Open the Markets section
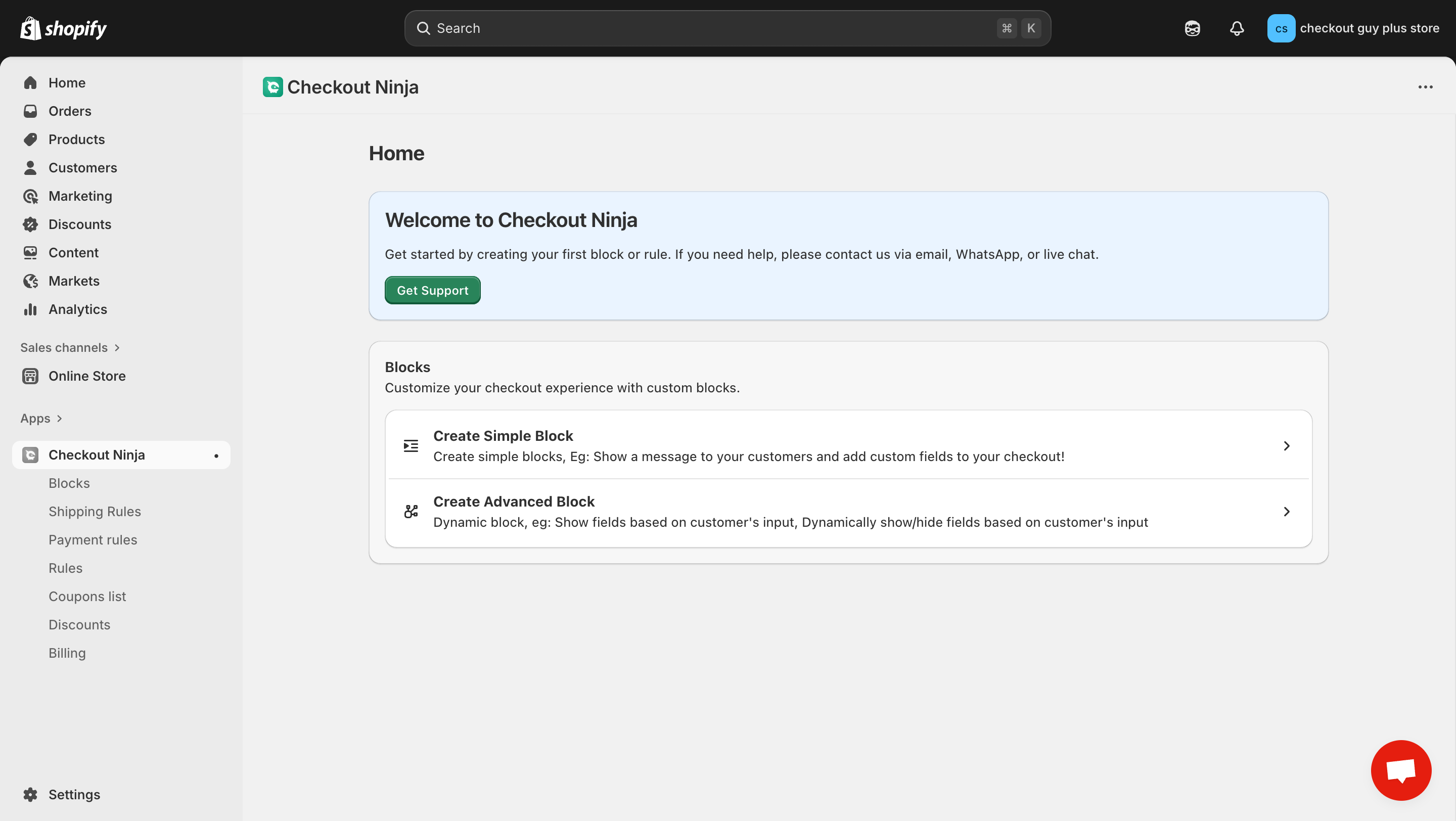The height and width of the screenshot is (821, 1456). pos(121,281)
